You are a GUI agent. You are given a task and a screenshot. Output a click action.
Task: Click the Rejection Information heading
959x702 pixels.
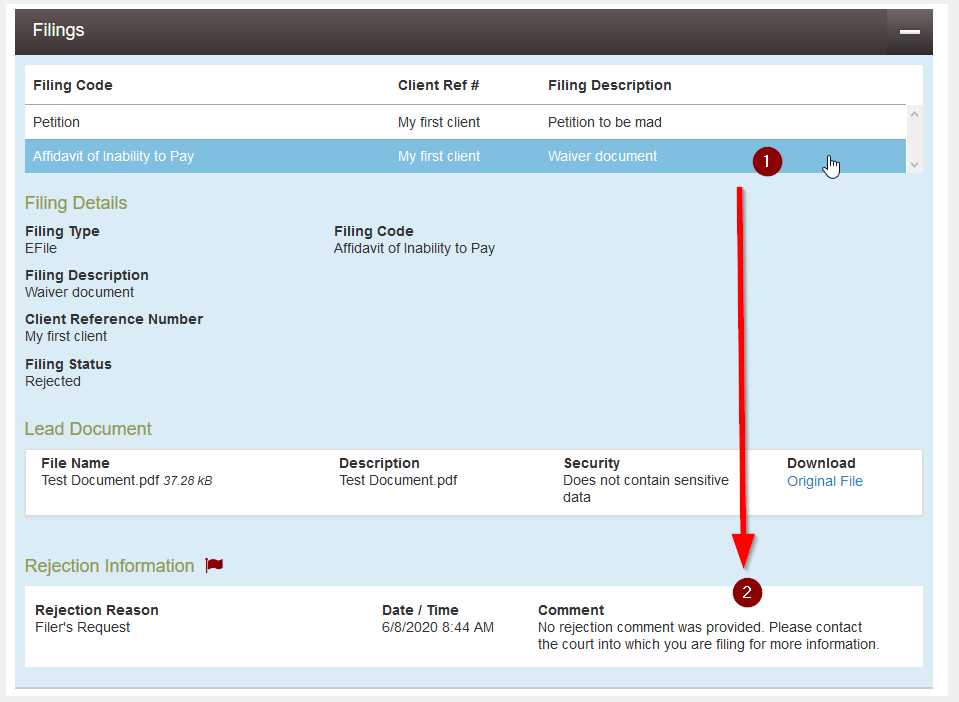(109, 566)
